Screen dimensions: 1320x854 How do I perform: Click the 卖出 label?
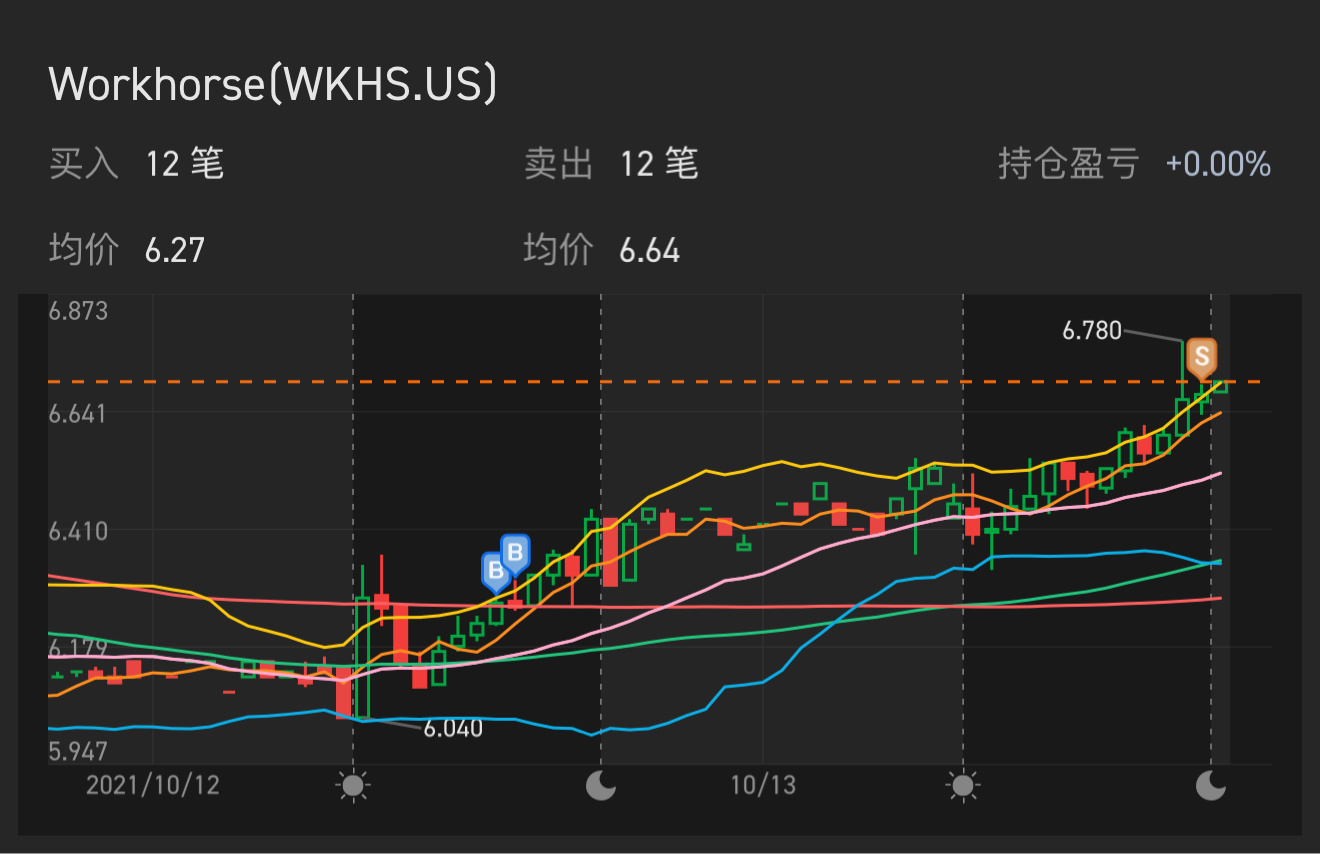click(558, 163)
